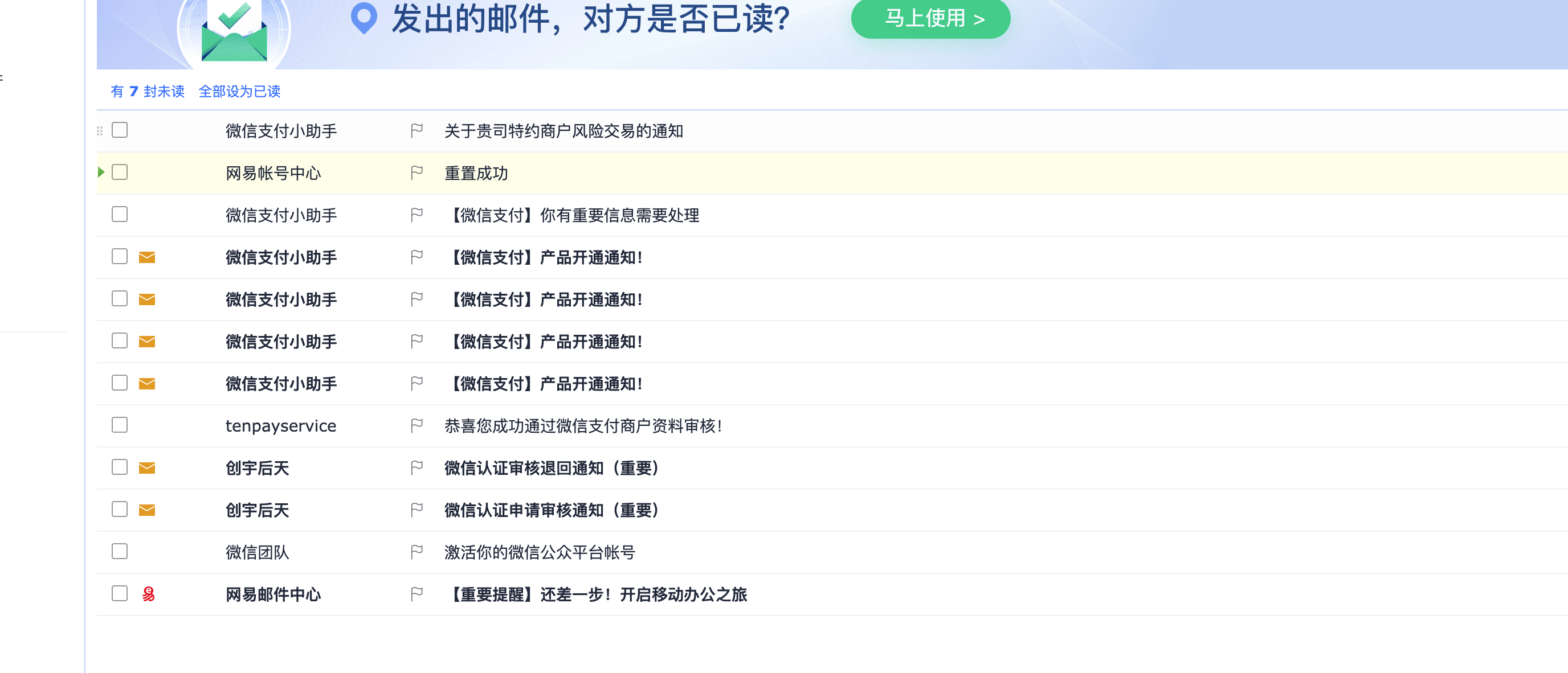Image resolution: width=1568 pixels, height=673 pixels.
Task: Click drag handle on first email row
Action: click(100, 131)
